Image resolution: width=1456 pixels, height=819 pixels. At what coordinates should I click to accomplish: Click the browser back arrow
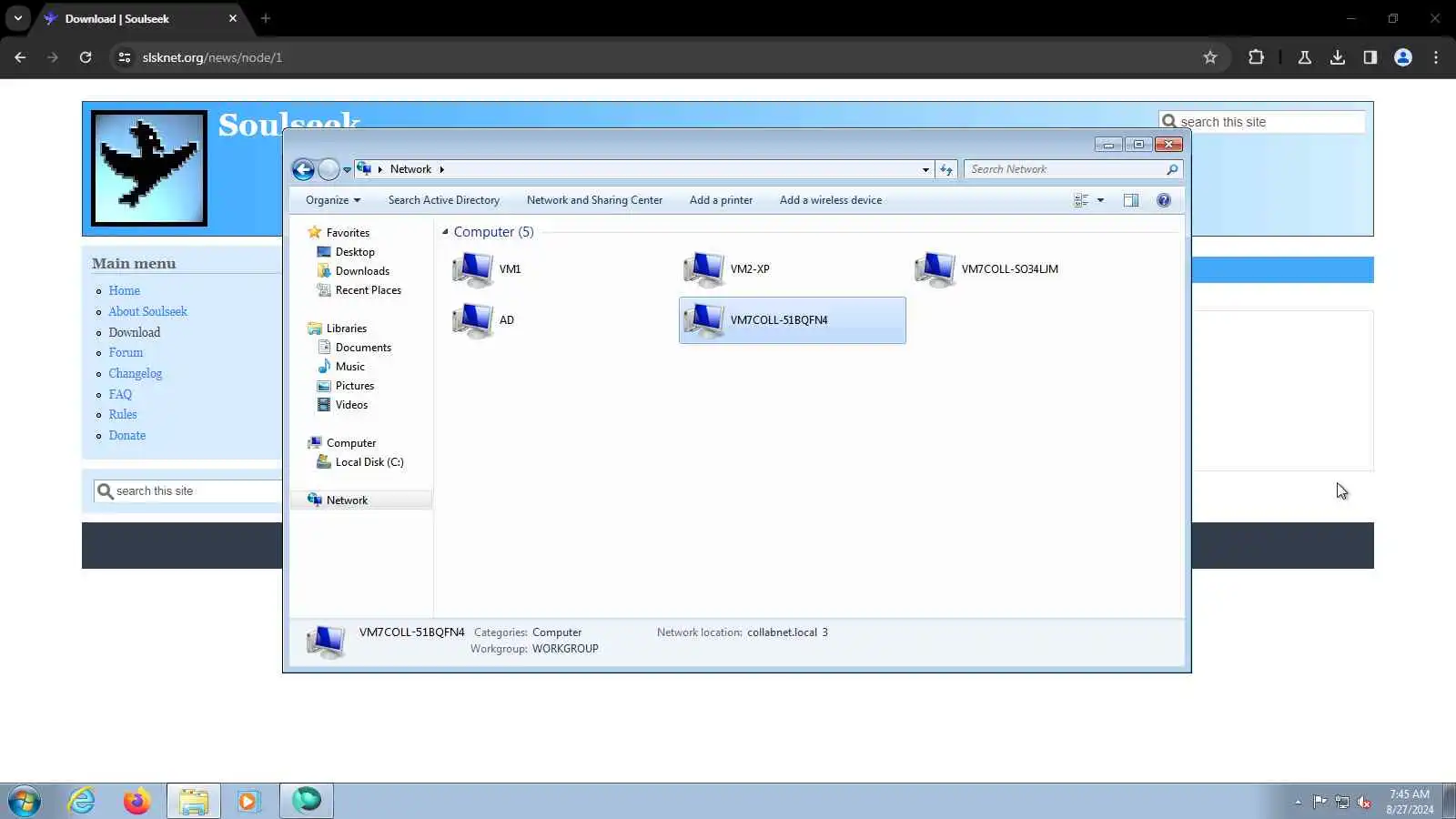(x=20, y=57)
